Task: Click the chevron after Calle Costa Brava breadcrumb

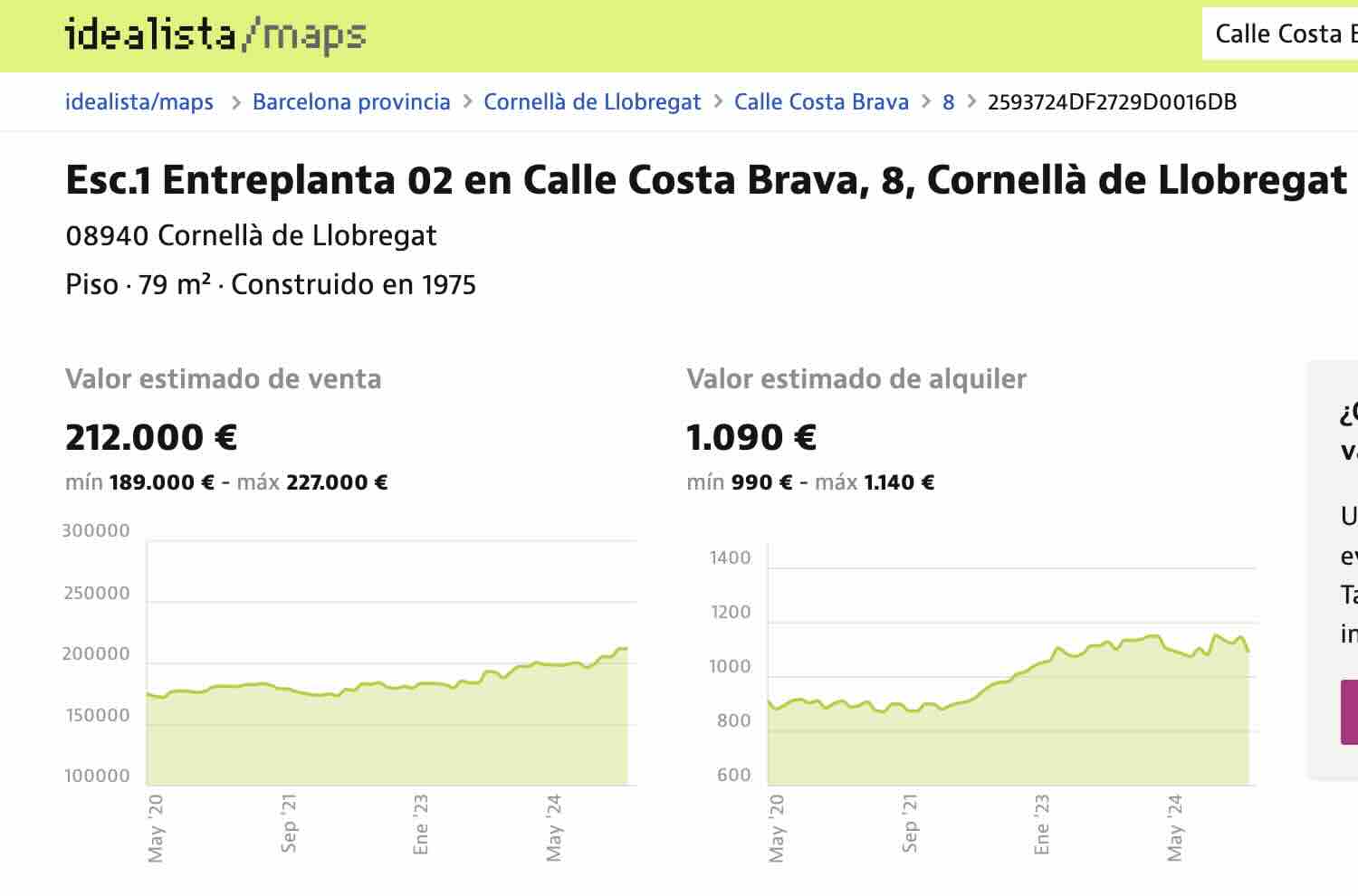Action: pos(926,102)
